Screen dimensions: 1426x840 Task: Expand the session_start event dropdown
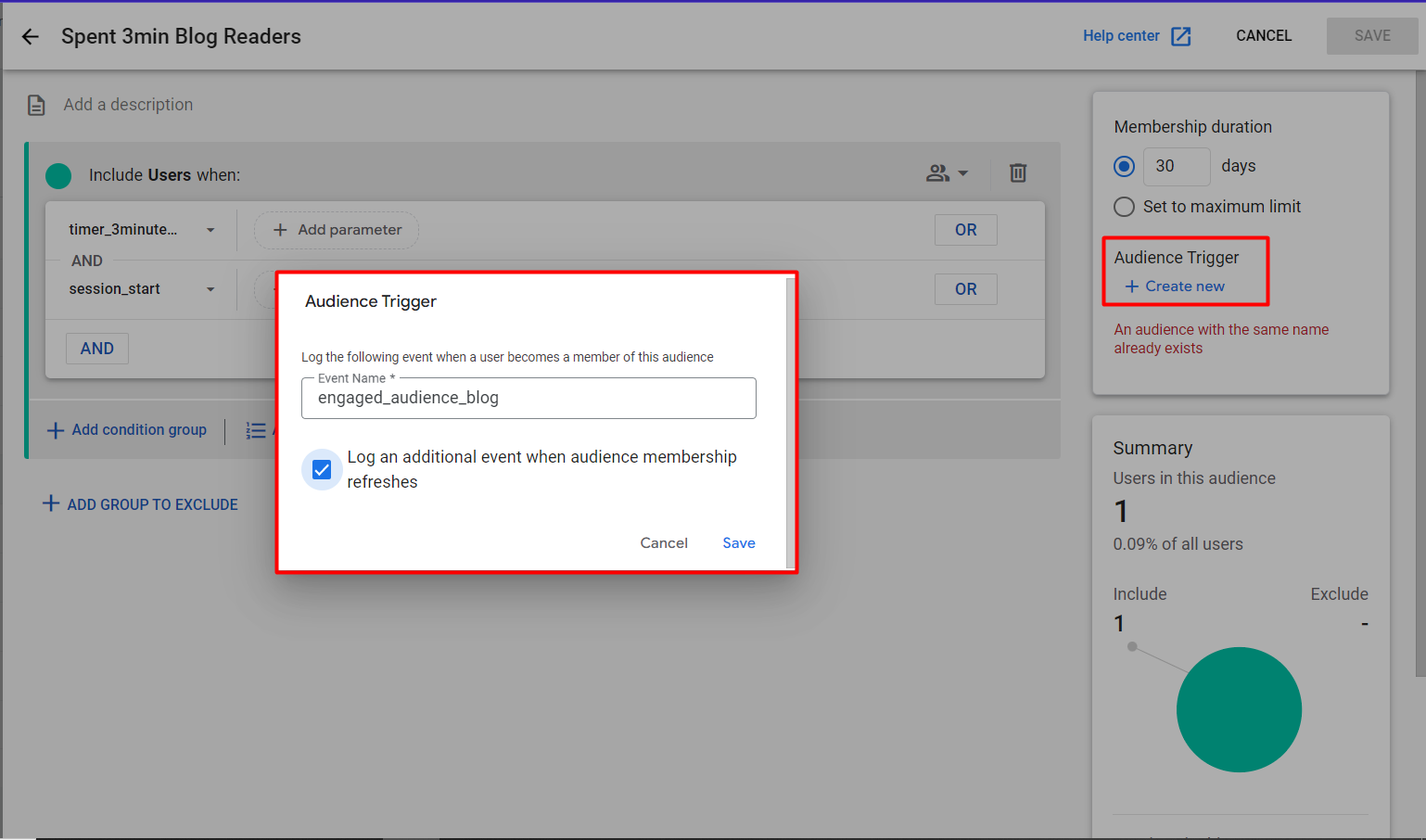(x=210, y=289)
